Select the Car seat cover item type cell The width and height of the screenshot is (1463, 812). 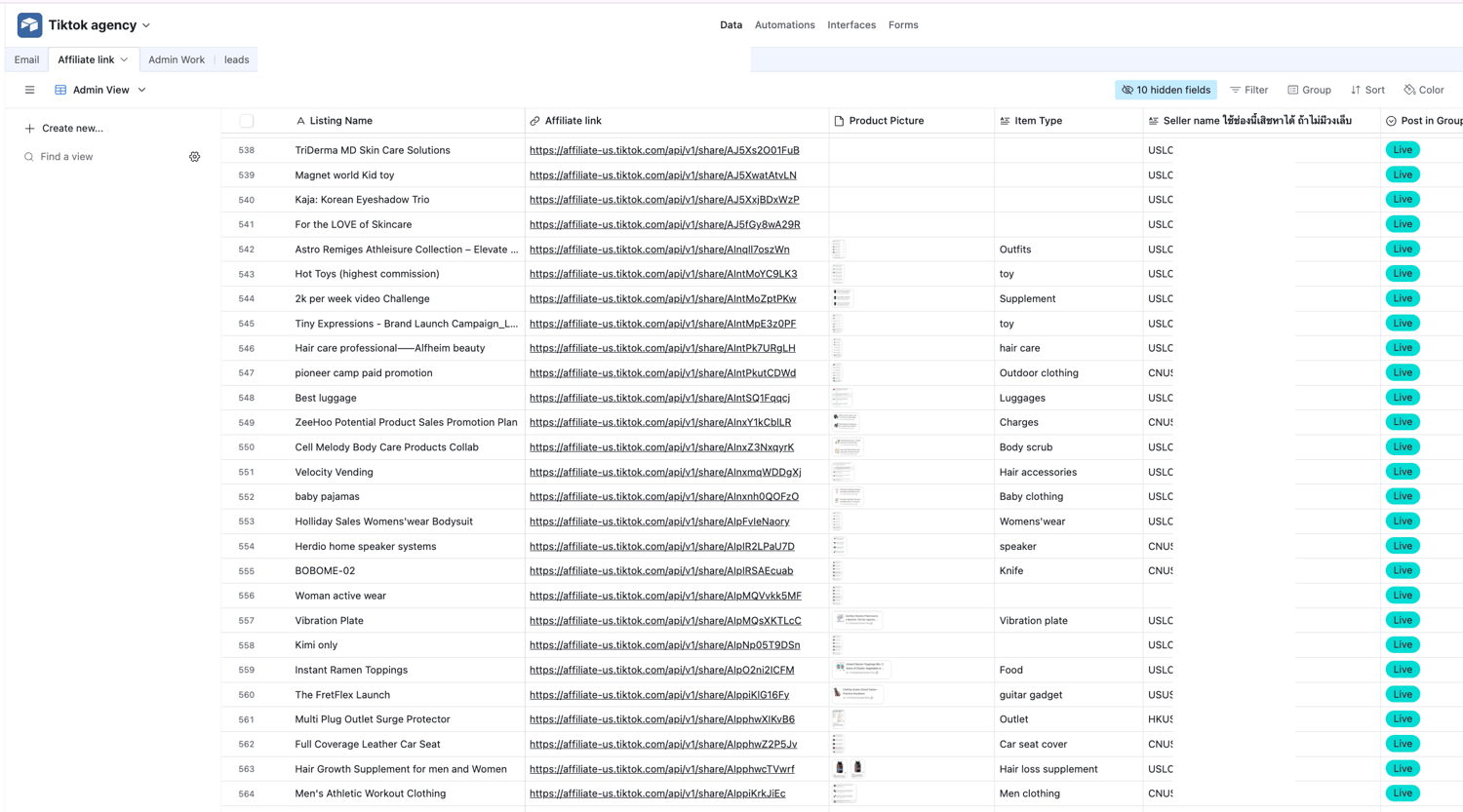click(1069, 745)
